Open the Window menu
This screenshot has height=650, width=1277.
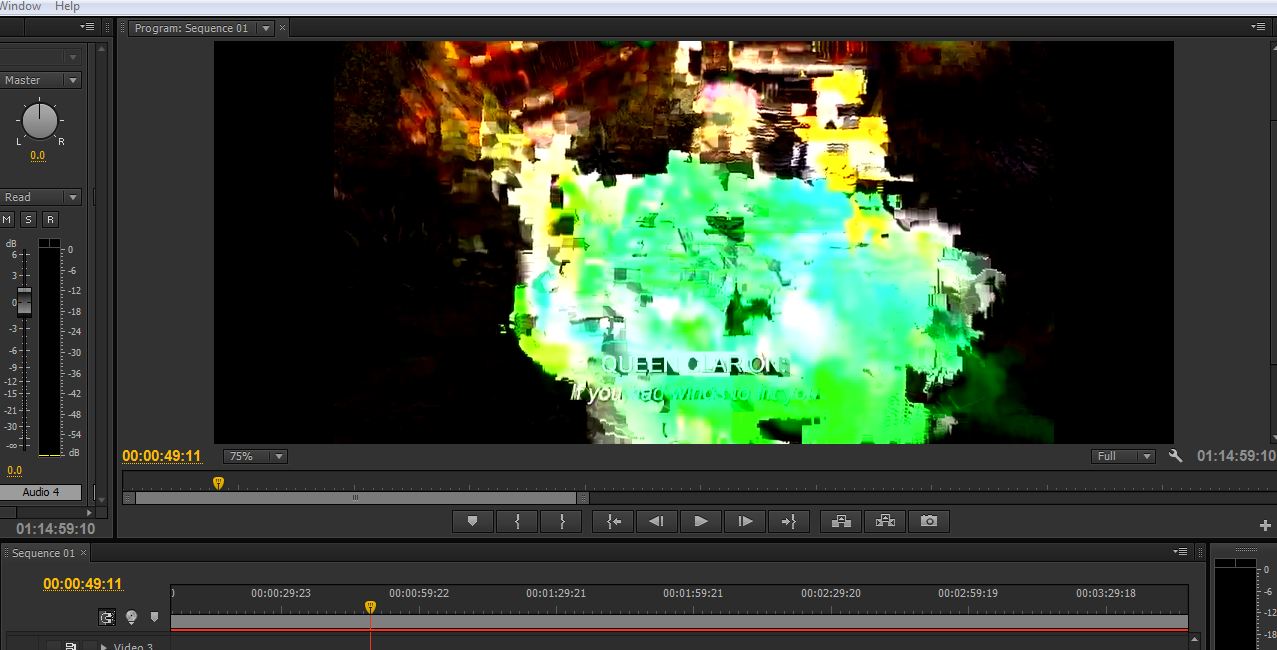click(20, 6)
